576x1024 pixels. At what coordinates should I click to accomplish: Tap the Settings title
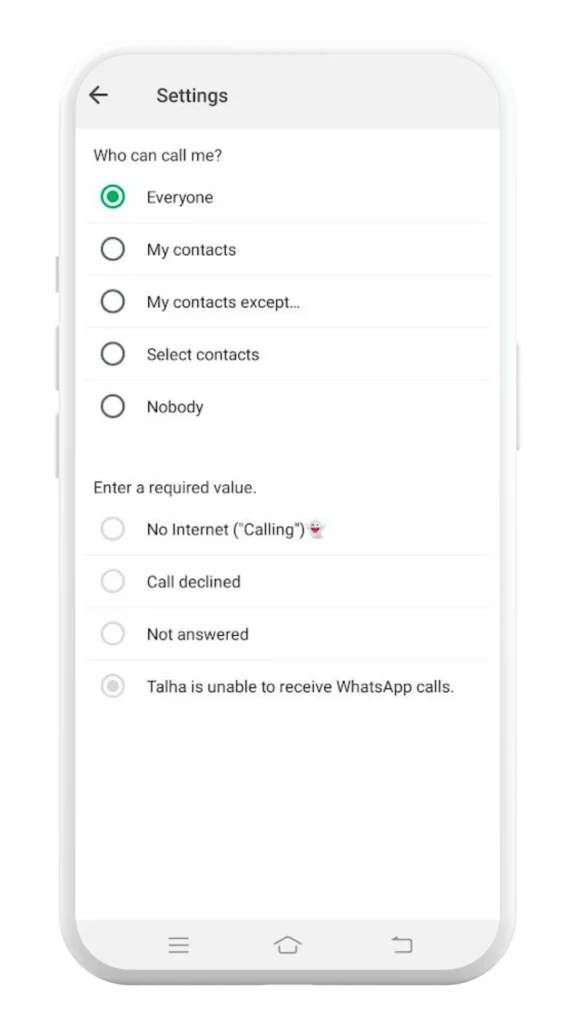click(192, 95)
